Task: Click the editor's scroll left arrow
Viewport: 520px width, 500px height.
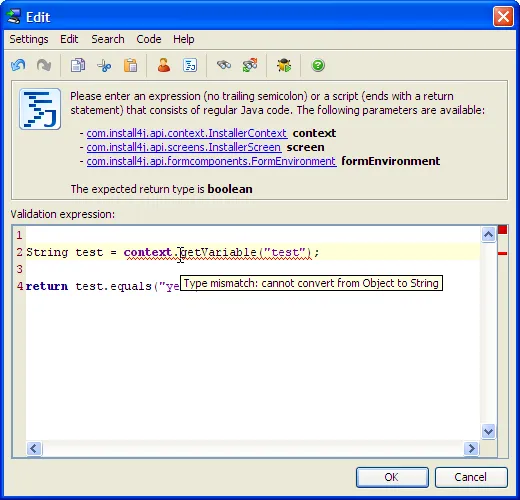Action: point(34,448)
